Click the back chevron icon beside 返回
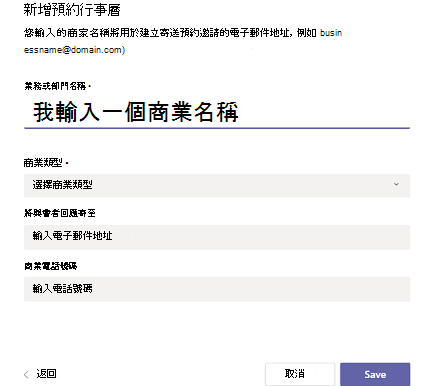 click(26, 374)
